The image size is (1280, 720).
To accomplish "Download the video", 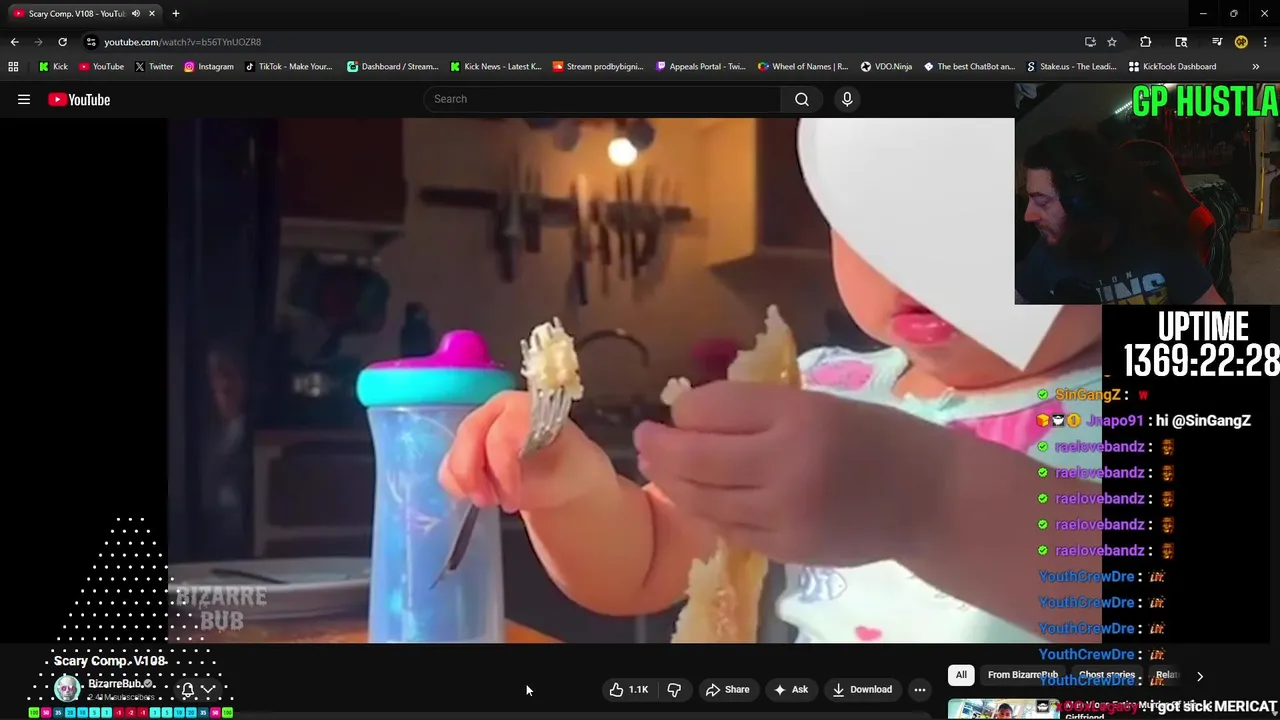I will (862, 689).
